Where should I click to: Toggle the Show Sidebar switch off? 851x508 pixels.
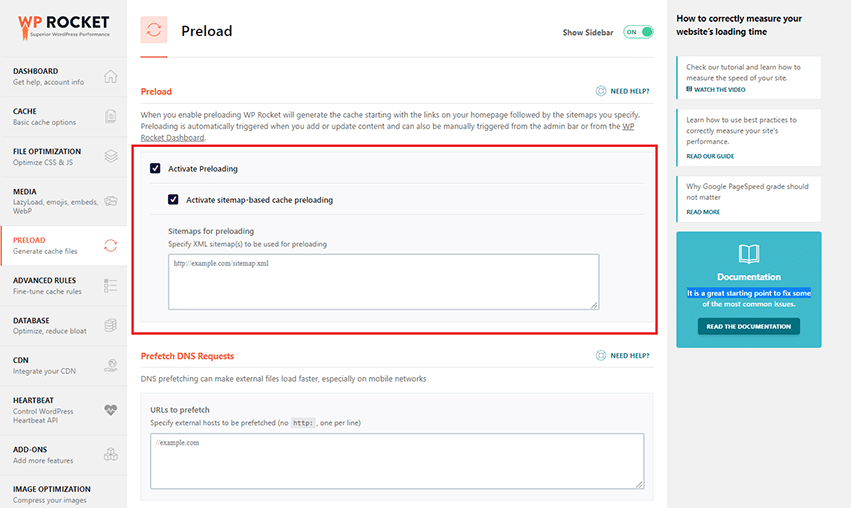[638, 32]
